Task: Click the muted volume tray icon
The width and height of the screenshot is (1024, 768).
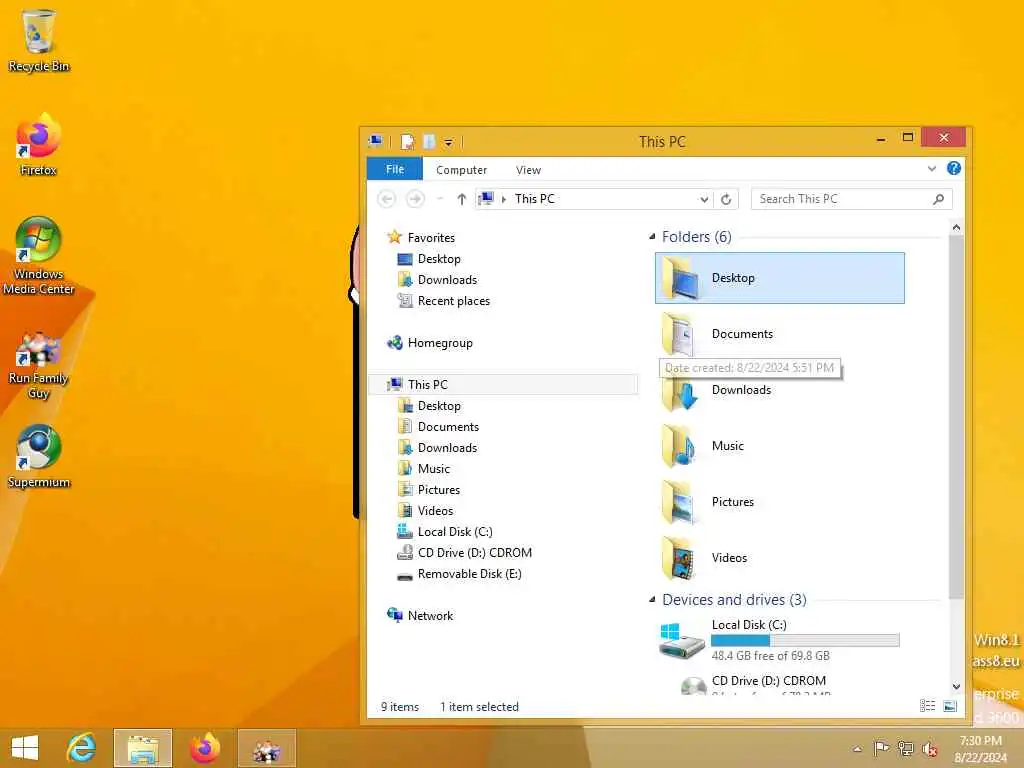Action: (x=929, y=749)
